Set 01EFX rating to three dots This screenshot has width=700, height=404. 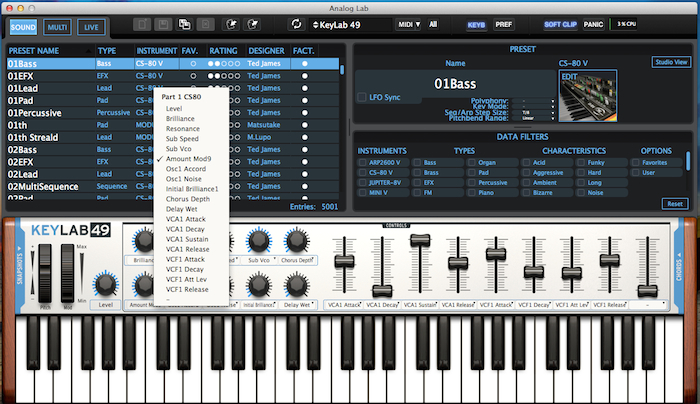coord(224,76)
